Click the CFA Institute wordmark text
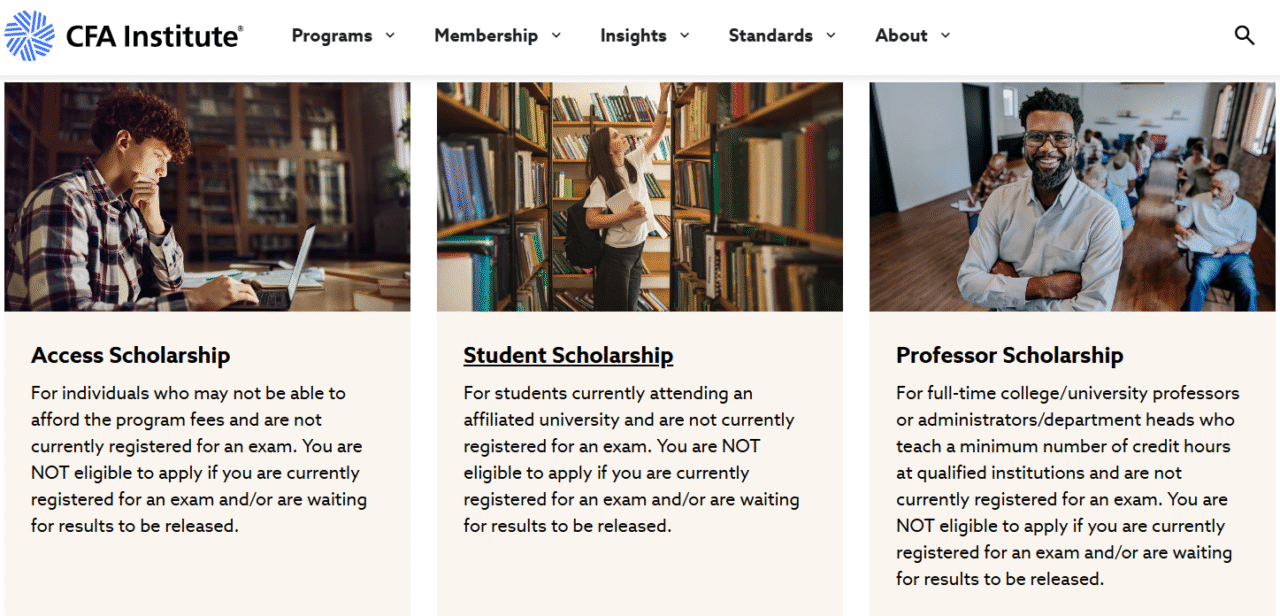This screenshot has height=616, width=1280. (154, 37)
